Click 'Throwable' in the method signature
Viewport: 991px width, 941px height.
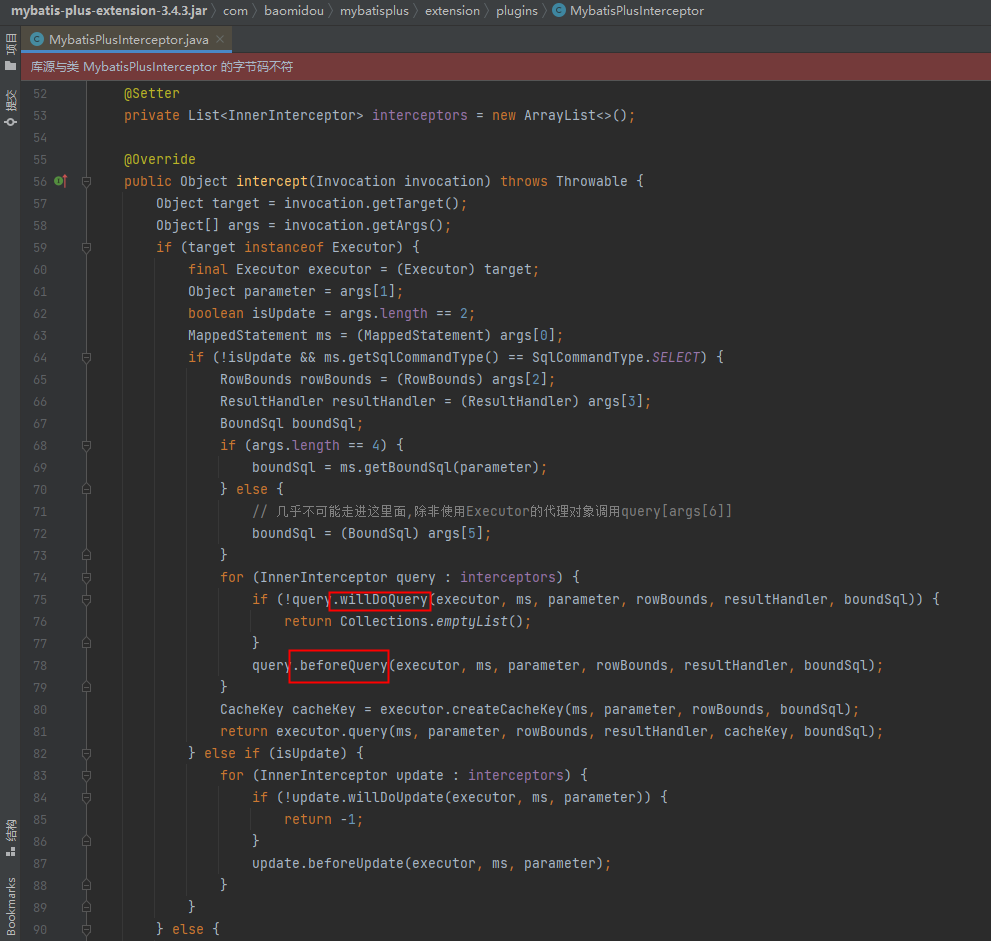tap(592, 181)
